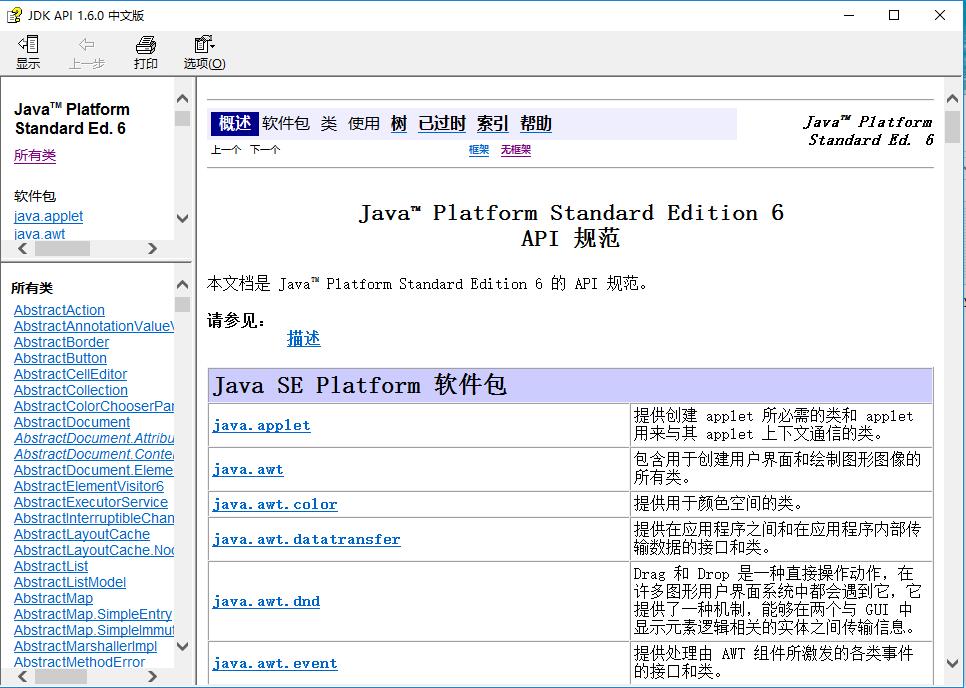Click the class list scroll-left arrow
966x688 pixels.
(23, 677)
